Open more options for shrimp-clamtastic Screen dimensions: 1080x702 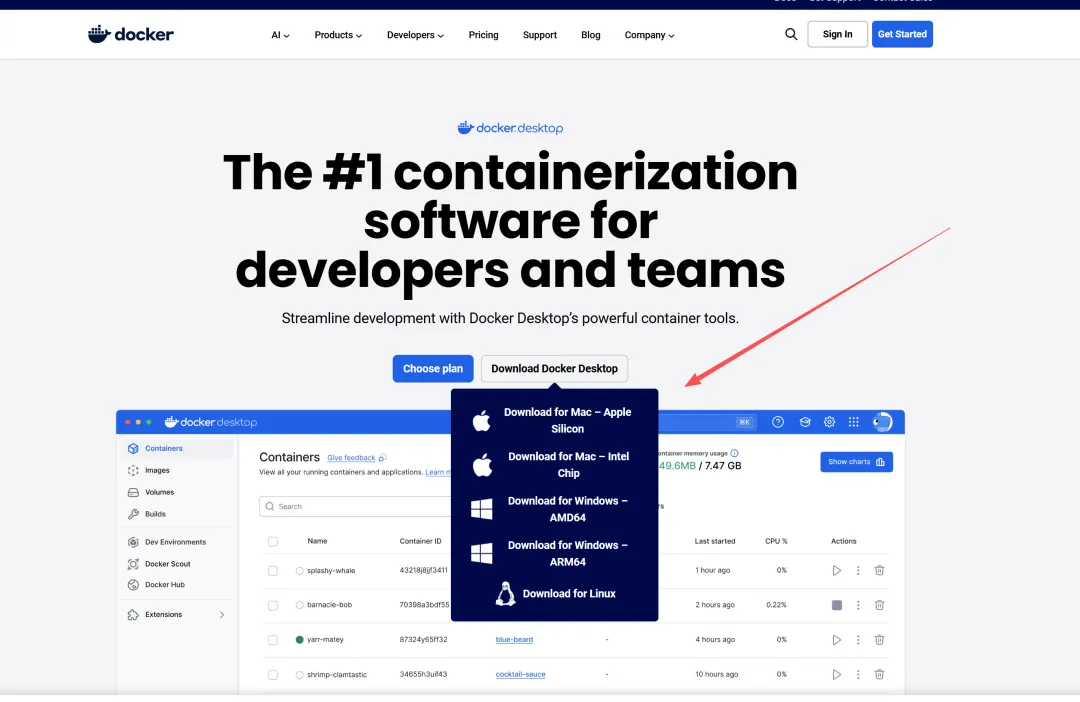click(858, 674)
